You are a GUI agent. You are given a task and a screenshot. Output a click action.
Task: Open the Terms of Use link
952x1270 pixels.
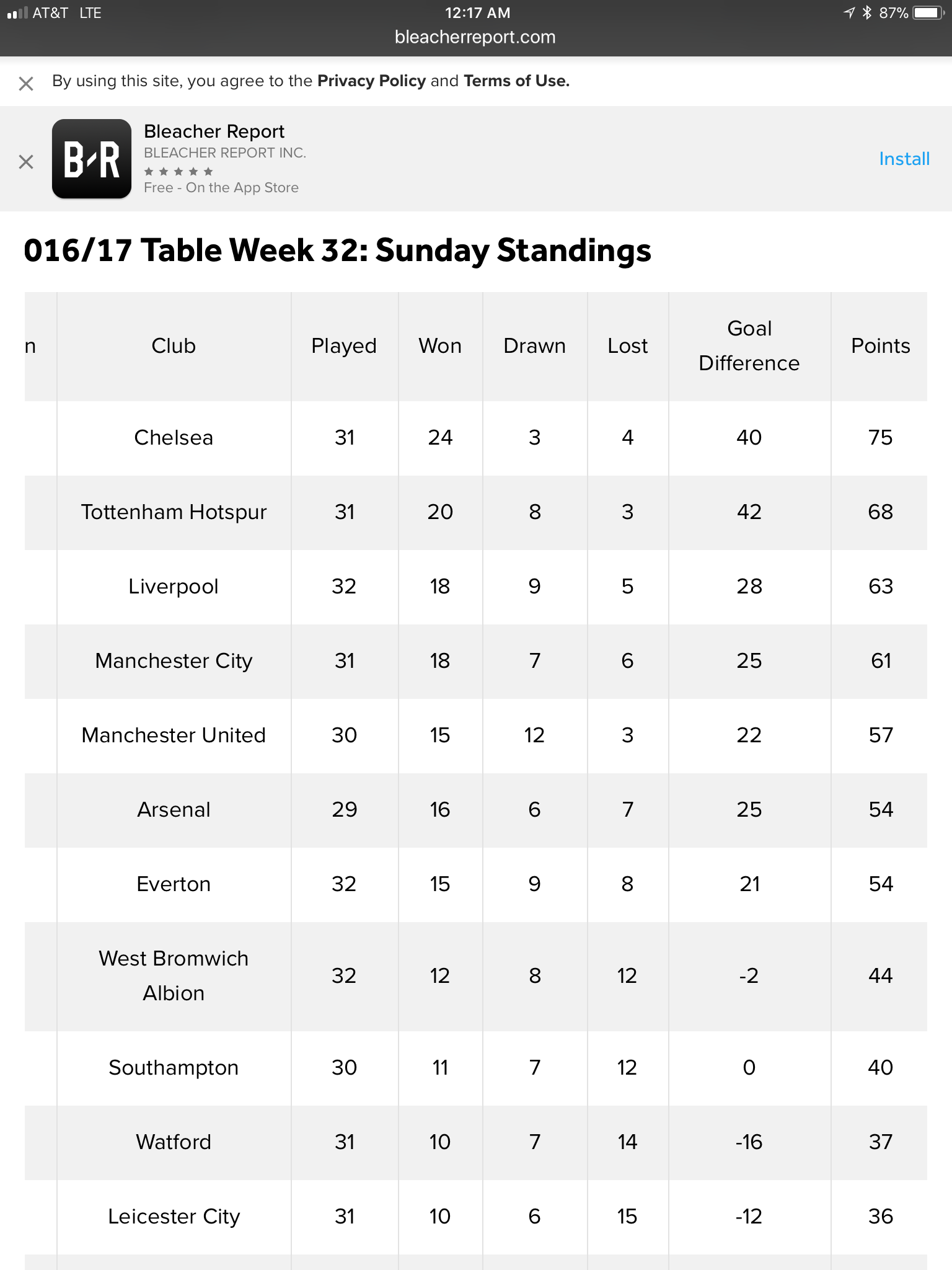(x=516, y=81)
